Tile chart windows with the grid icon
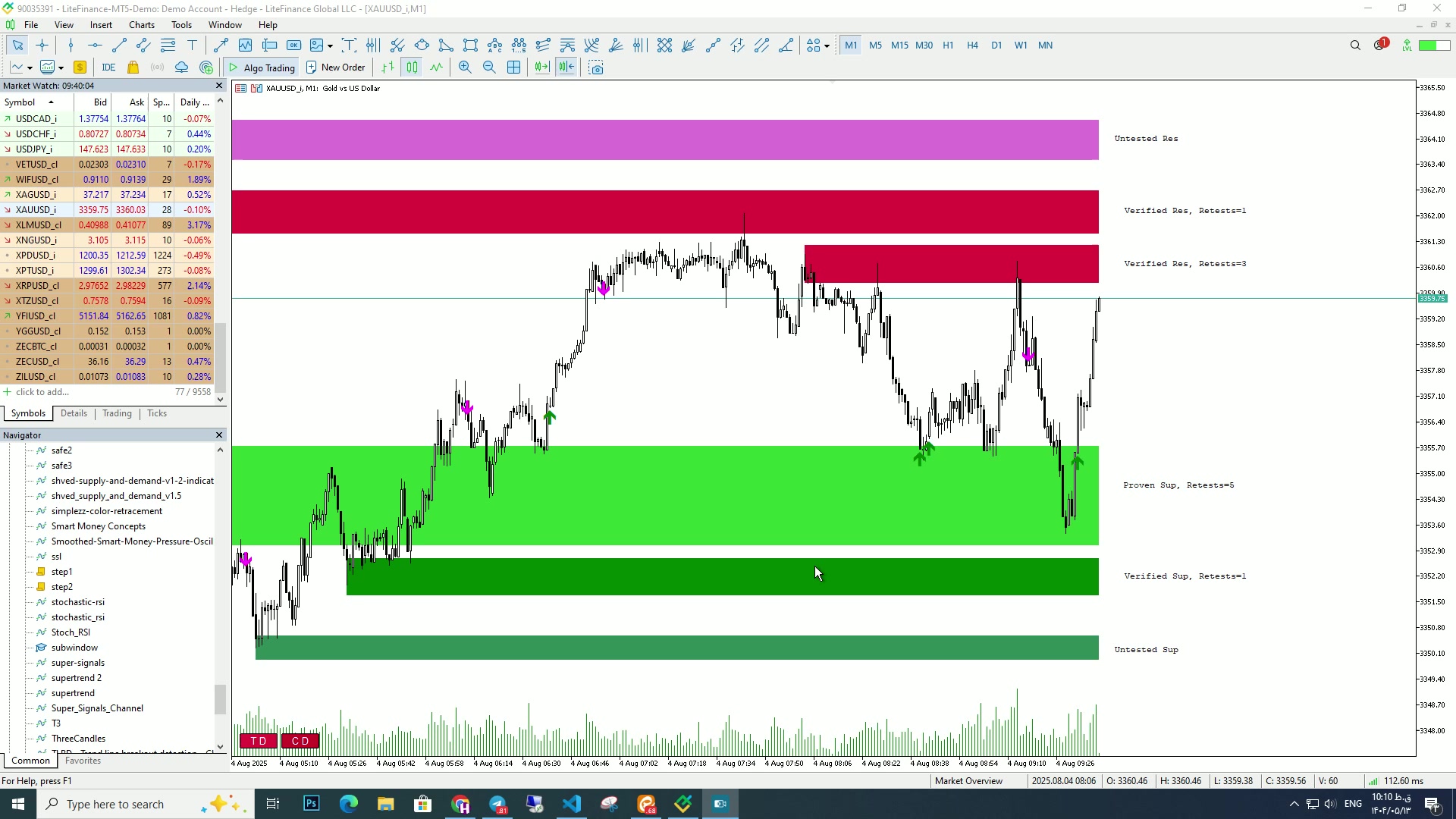The image size is (1456, 819). [513, 67]
